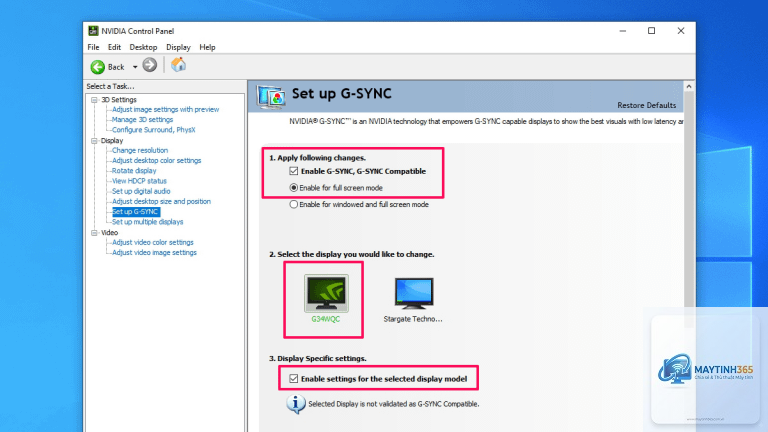Open Set up multiple displays task
This screenshot has height=432, width=768.
[147, 222]
